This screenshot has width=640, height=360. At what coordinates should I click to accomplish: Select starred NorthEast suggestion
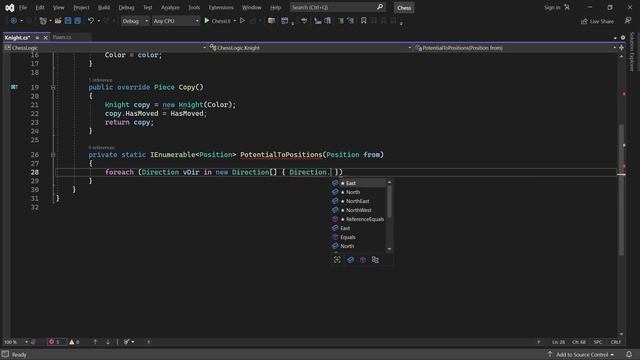[x=358, y=201]
